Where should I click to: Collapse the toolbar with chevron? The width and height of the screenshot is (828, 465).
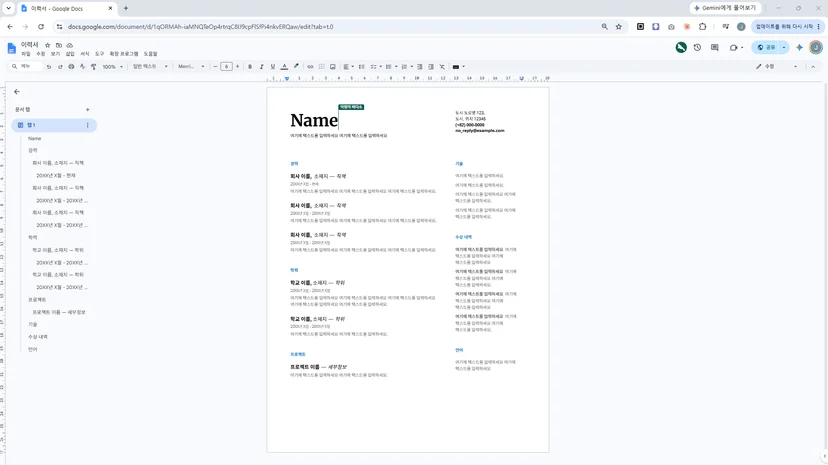click(x=813, y=67)
